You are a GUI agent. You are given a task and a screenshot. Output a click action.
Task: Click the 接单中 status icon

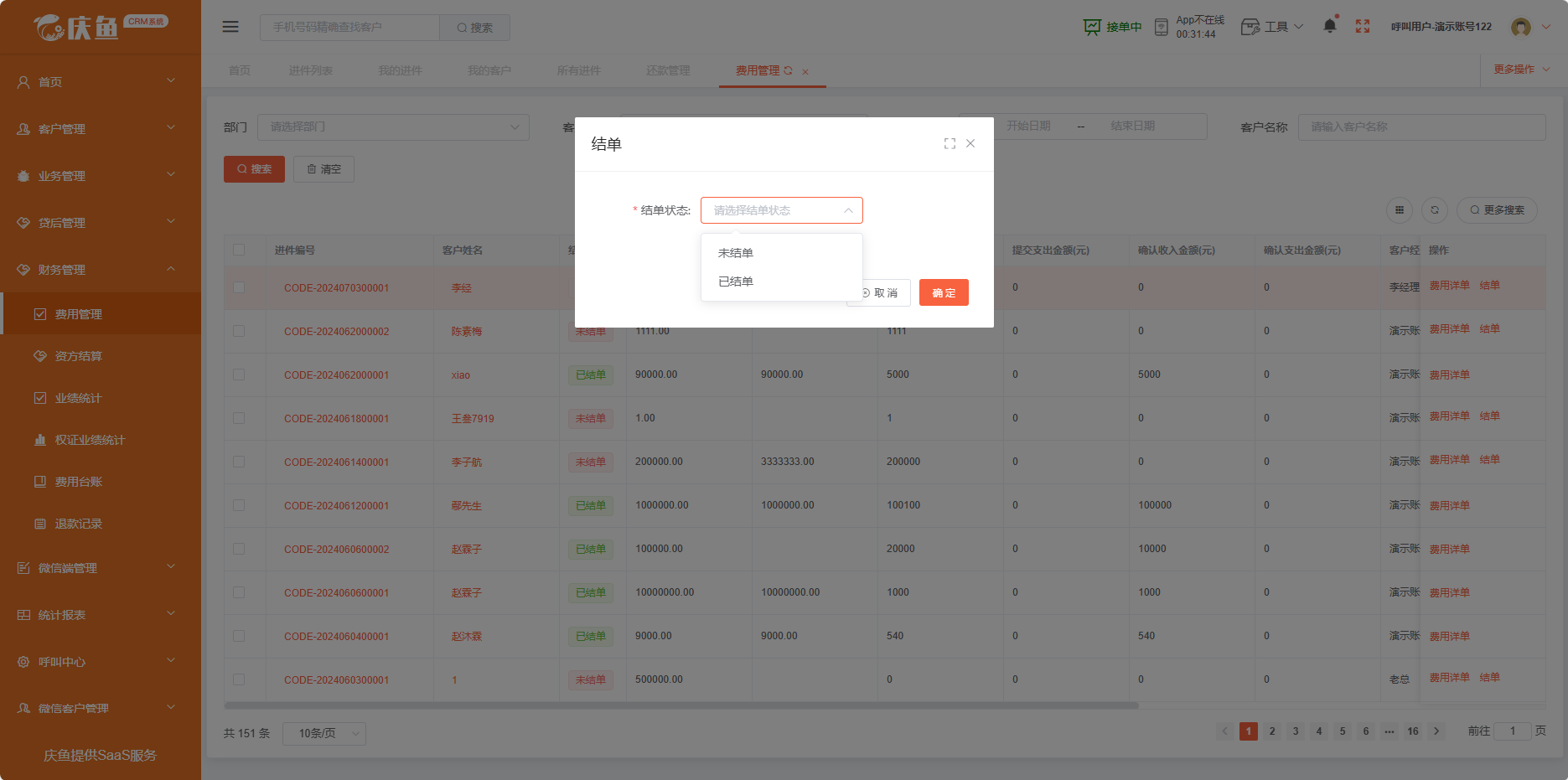(x=1092, y=27)
